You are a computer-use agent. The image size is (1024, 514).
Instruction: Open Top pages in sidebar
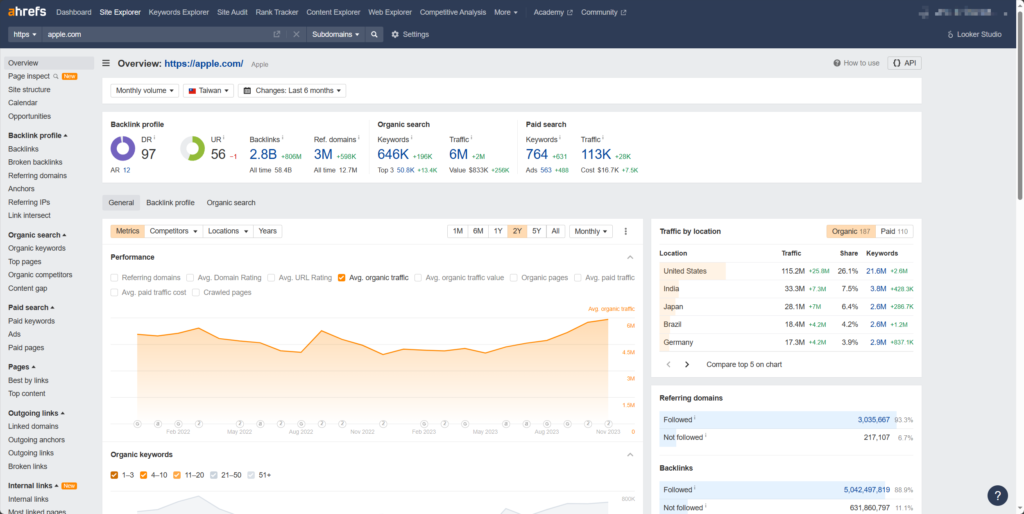point(25,261)
